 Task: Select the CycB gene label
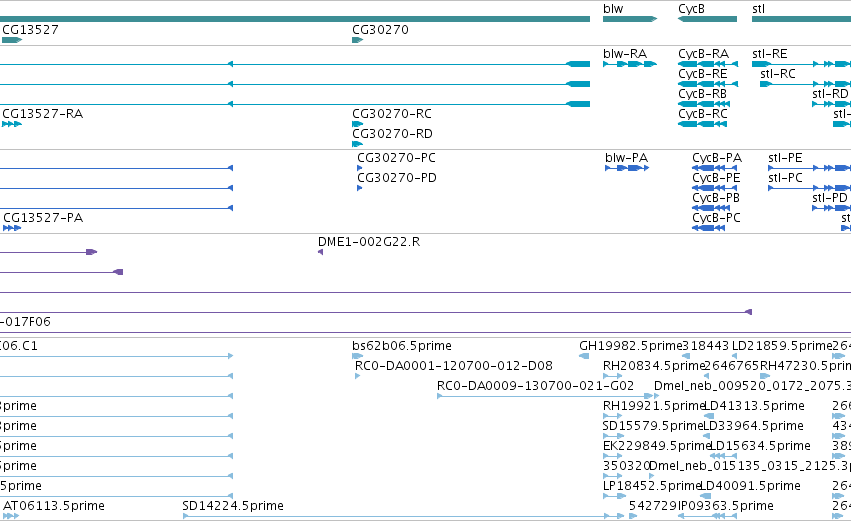(691, 9)
